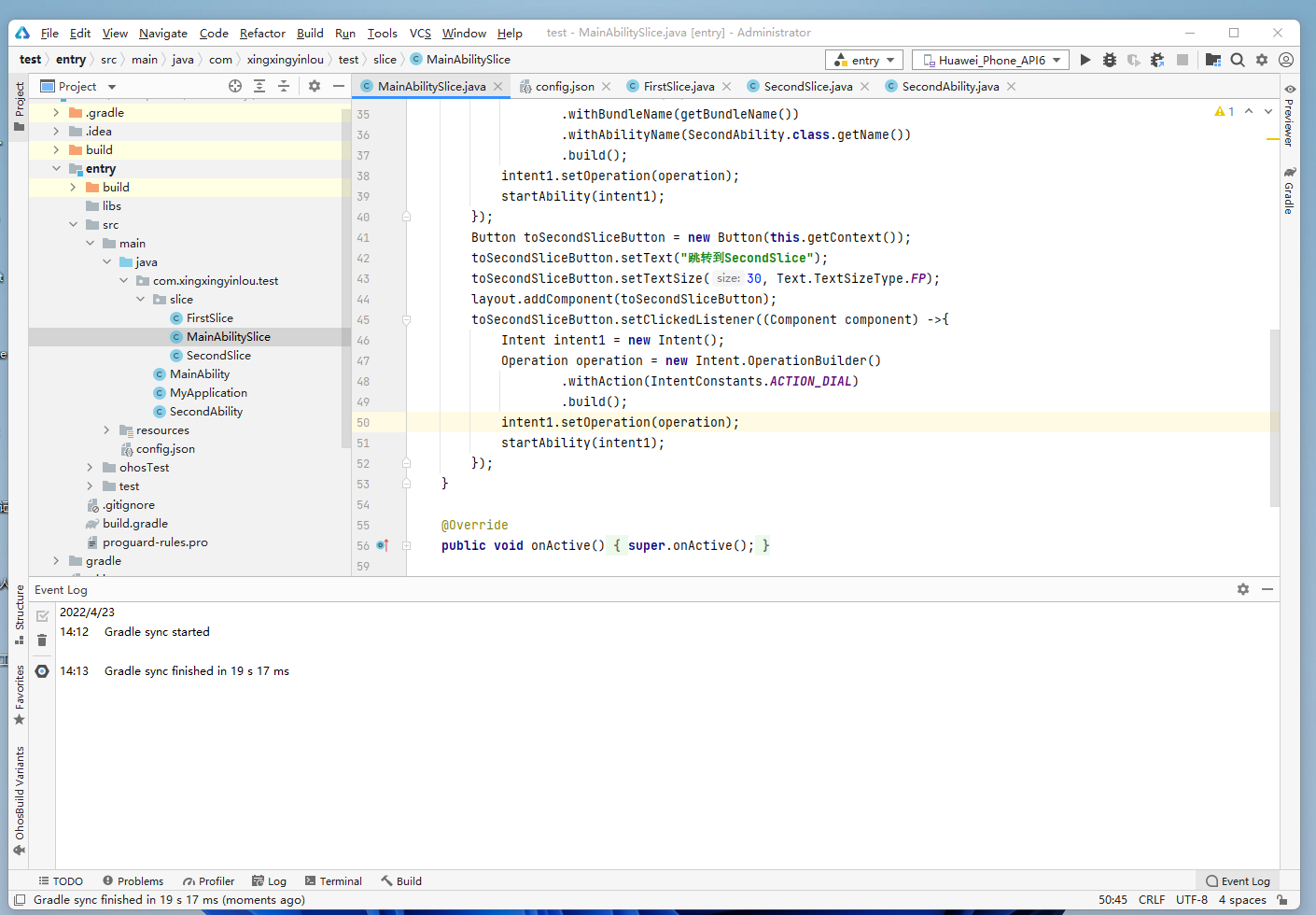This screenshot has width=1316, height=915.
Task: Select proguard-rules.pro file in tree
Action: coord(155,542)
